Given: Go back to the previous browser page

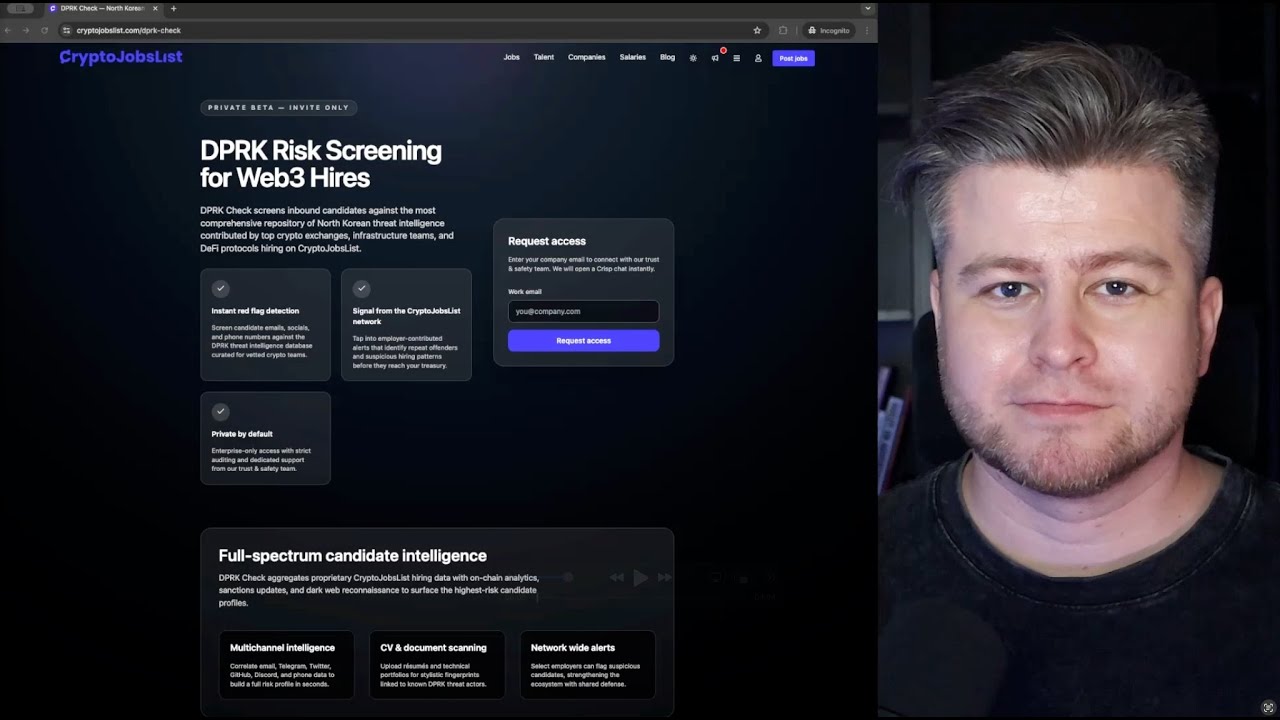Looking at the screenshot, I should [8, 30].
